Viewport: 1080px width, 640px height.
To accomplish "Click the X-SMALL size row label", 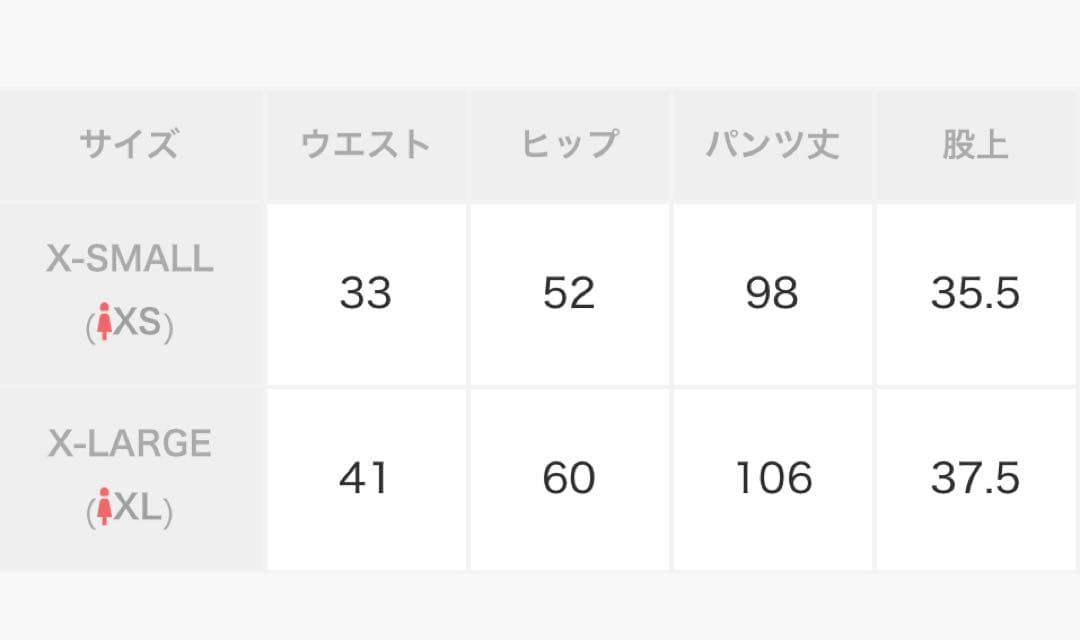I will point(130,260).
